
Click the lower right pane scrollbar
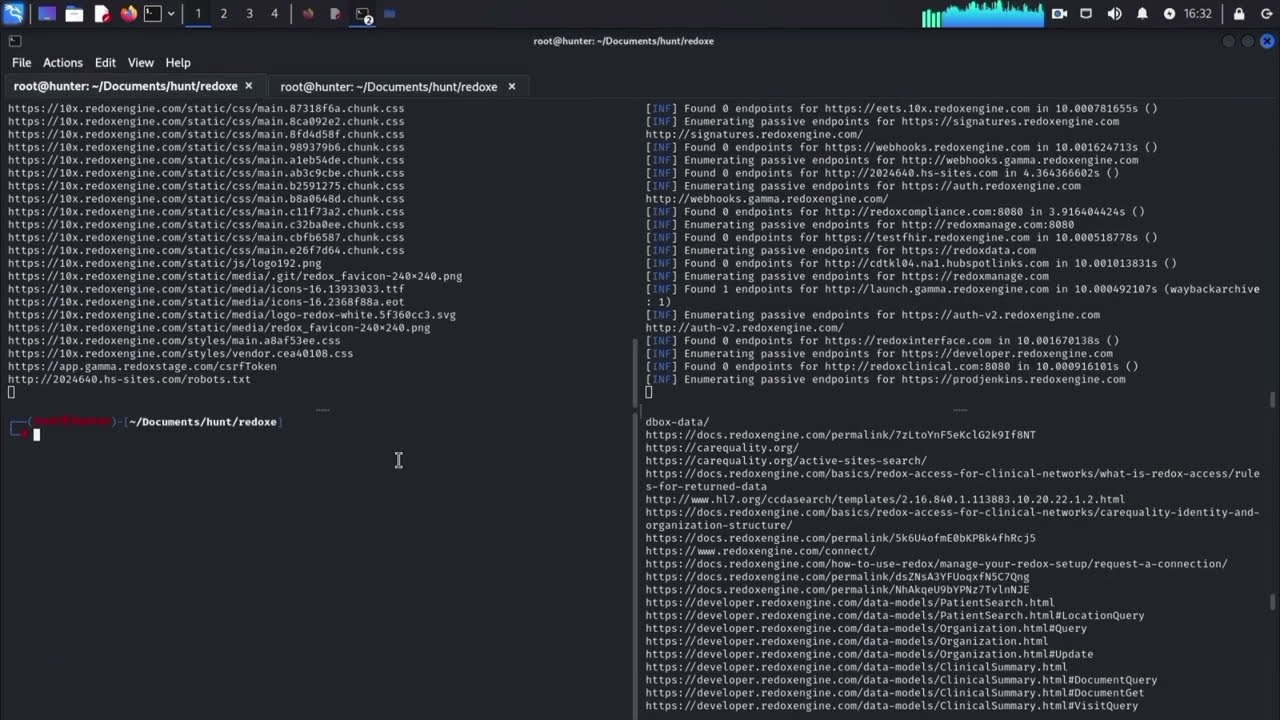(x=1273, y=600)
